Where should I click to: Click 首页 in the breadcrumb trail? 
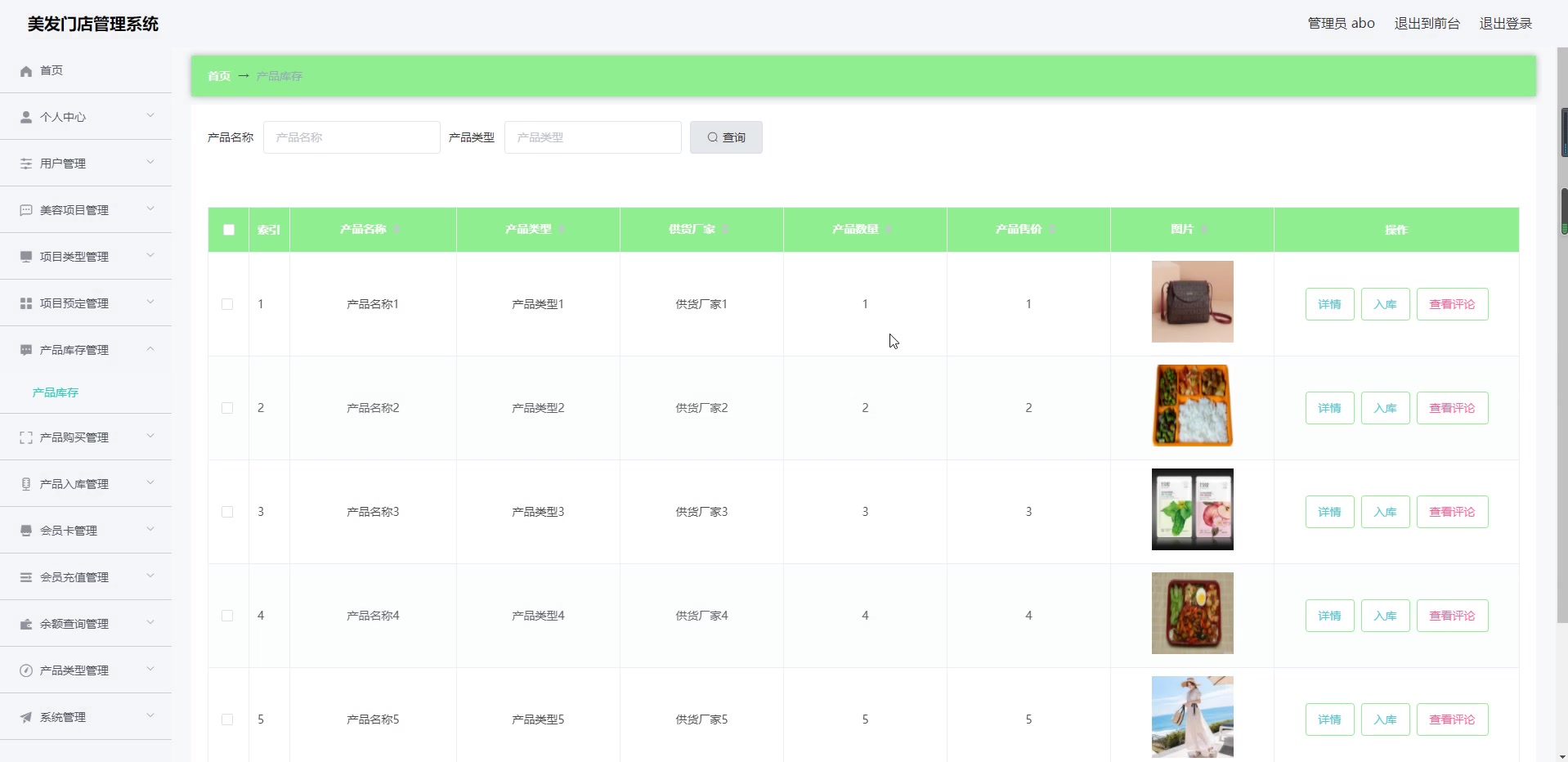[x=217, y=76]
